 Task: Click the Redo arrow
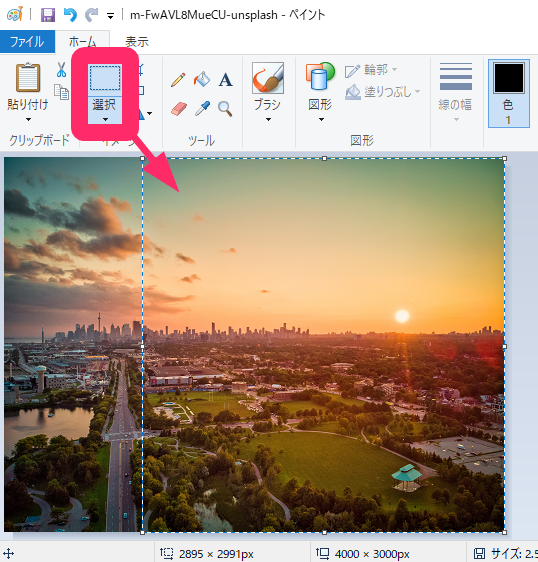click(91, 15)
